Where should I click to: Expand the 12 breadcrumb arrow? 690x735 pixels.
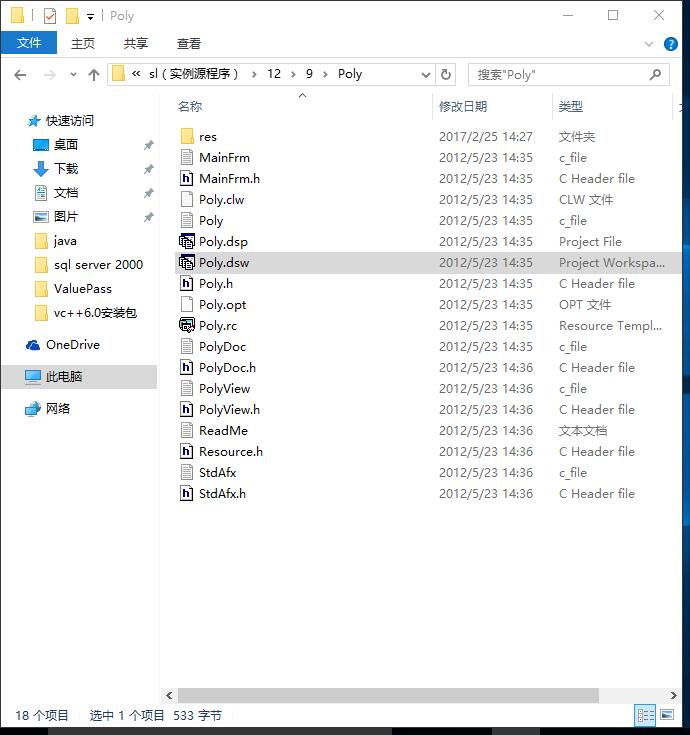(293, 74)
